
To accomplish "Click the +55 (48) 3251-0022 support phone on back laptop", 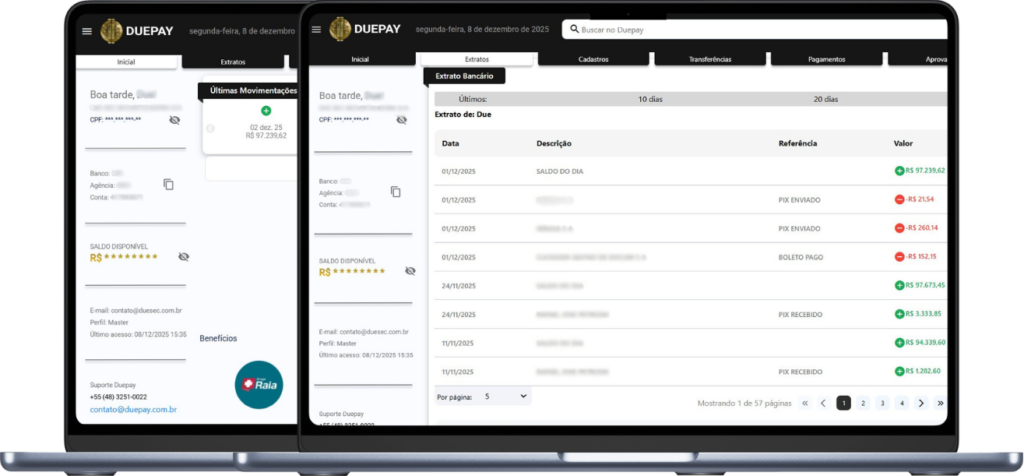I will [x=118, y=397].
